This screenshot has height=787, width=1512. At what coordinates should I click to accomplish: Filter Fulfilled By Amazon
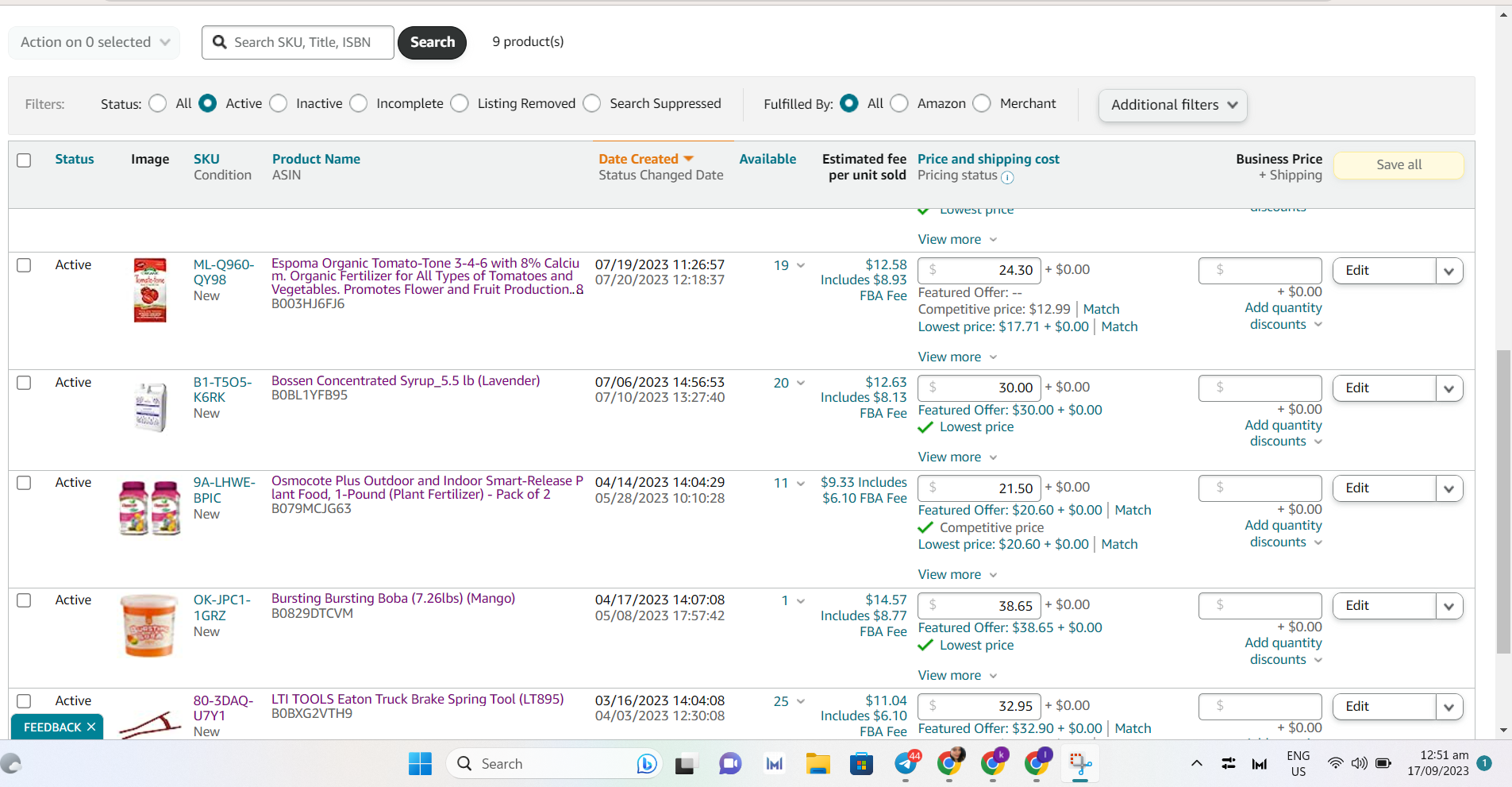tap(899, 103)
